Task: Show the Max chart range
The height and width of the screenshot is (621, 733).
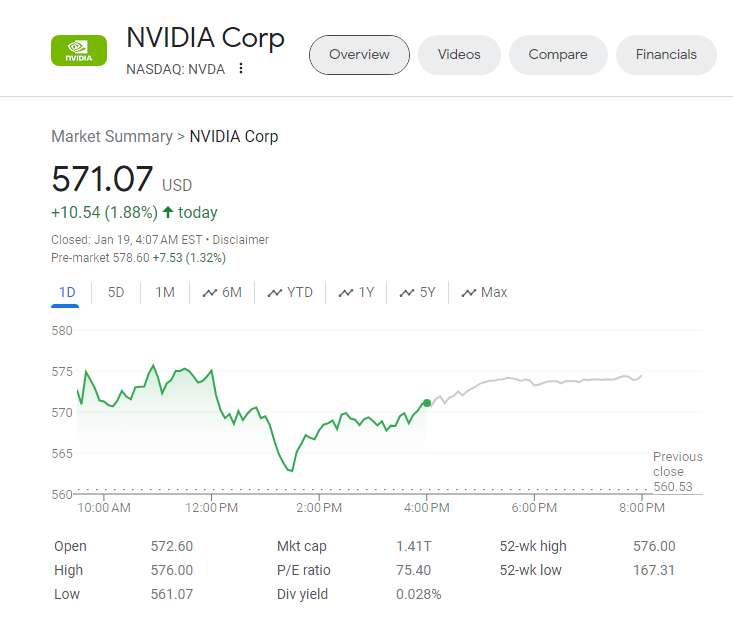Action: pyautogui.click(x=484, y=292)
